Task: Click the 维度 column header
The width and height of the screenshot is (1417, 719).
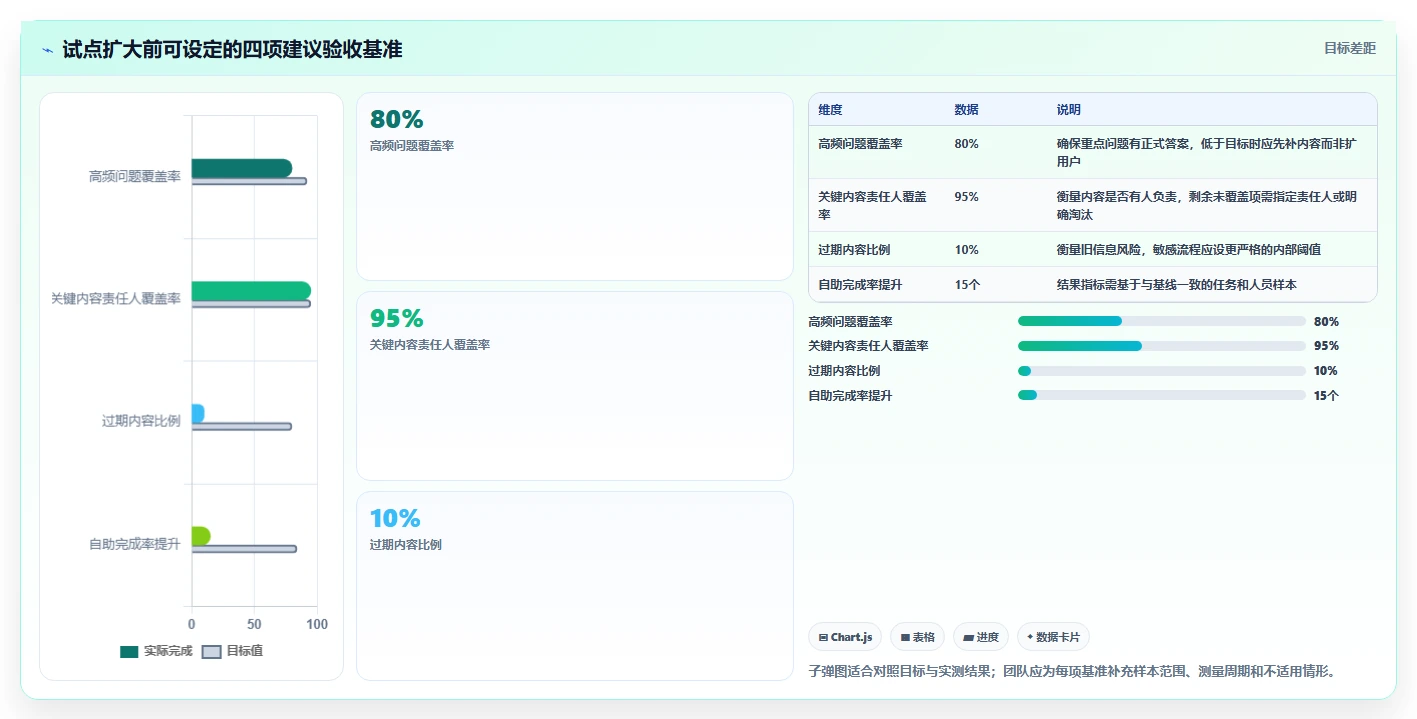Action: pyautogui.click(x=830, y=110)
